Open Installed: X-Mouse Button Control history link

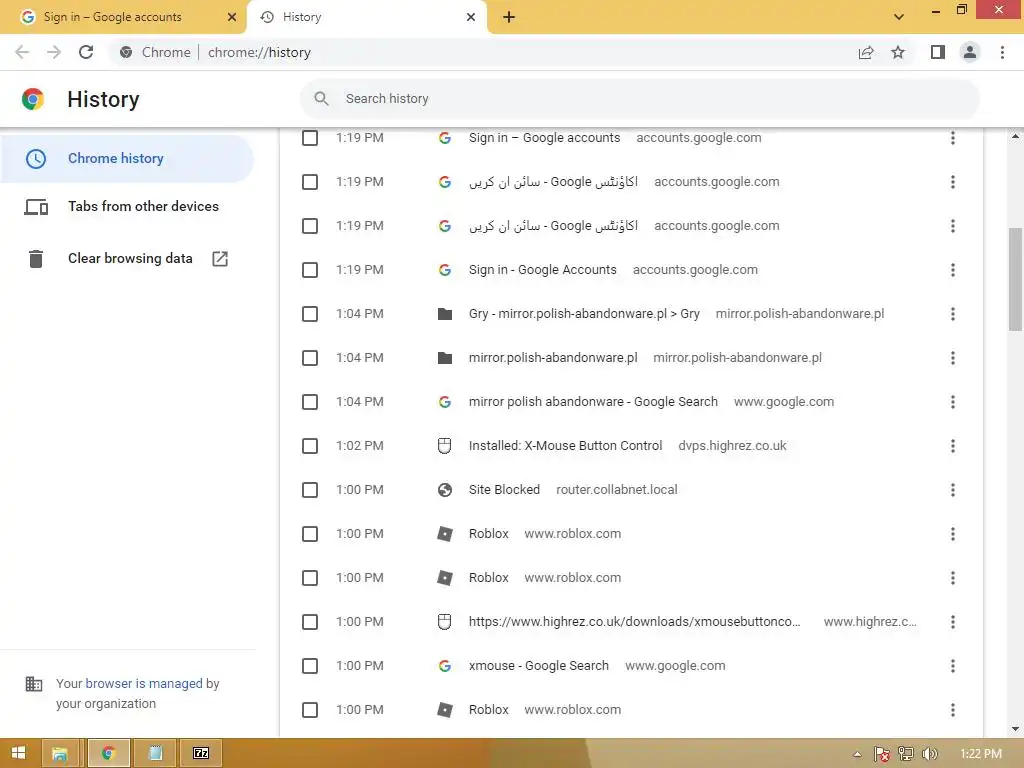point(565,446)
